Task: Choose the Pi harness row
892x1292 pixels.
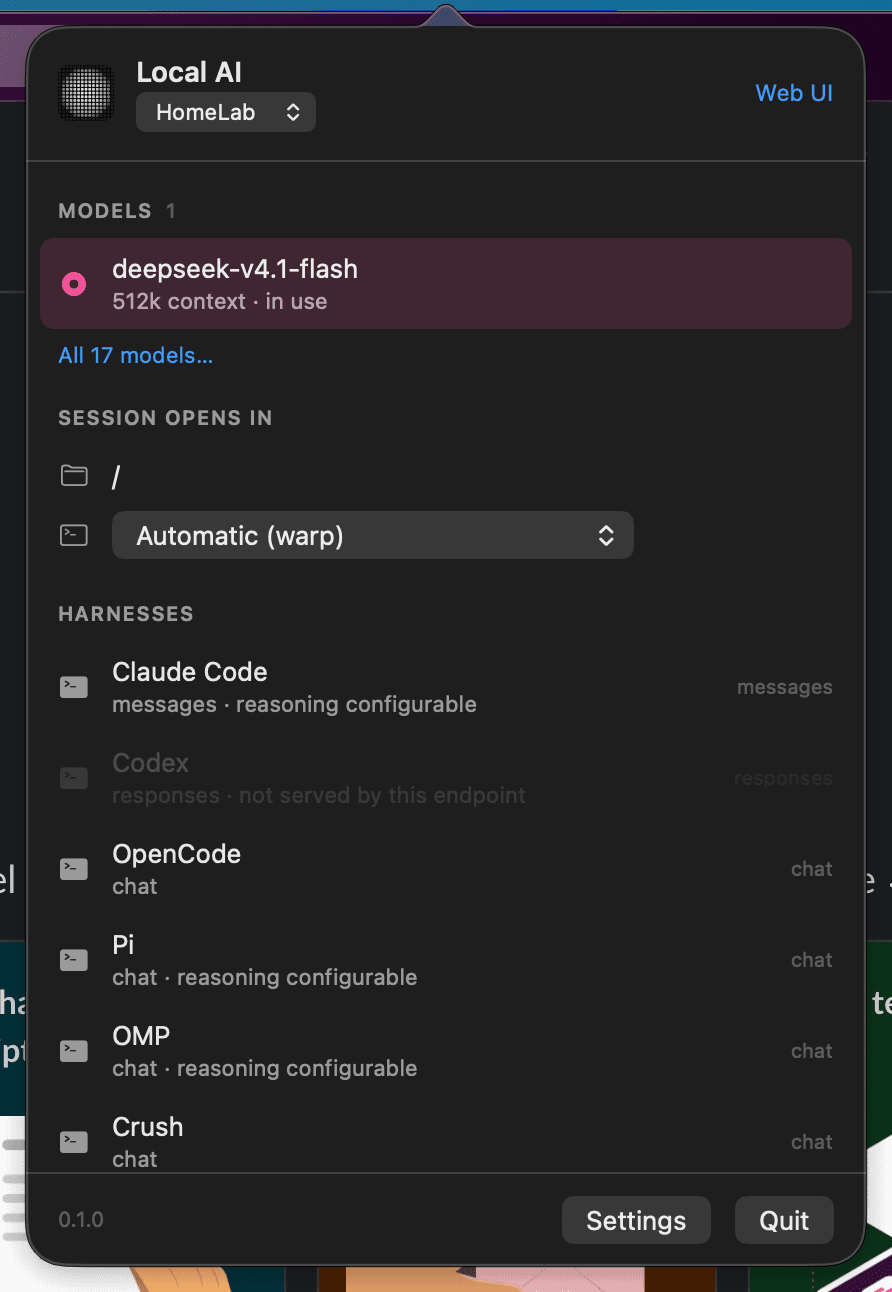Action: (x=446, y=960)
